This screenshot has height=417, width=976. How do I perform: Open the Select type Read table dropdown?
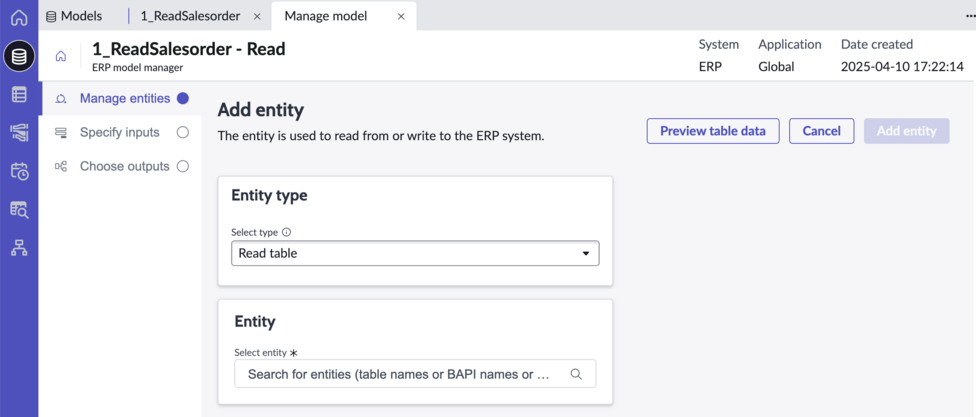415,253
